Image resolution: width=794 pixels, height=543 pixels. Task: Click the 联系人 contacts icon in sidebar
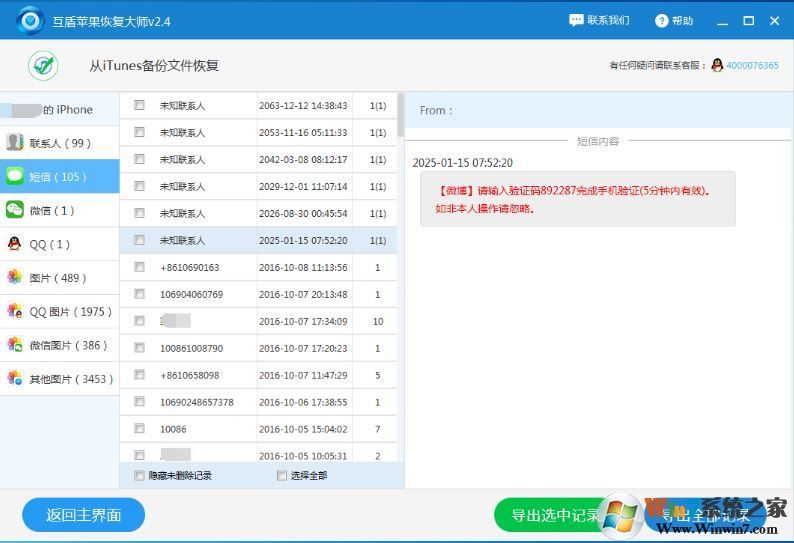[x=15, y=143]
